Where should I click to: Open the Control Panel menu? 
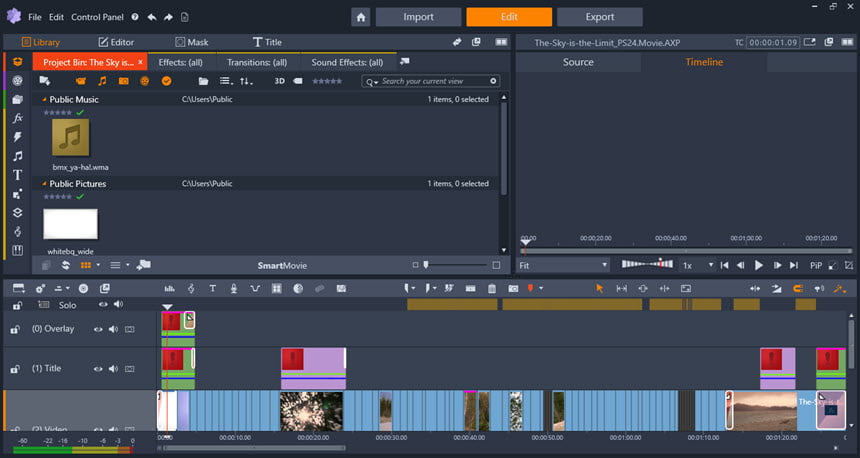point(97,17)
